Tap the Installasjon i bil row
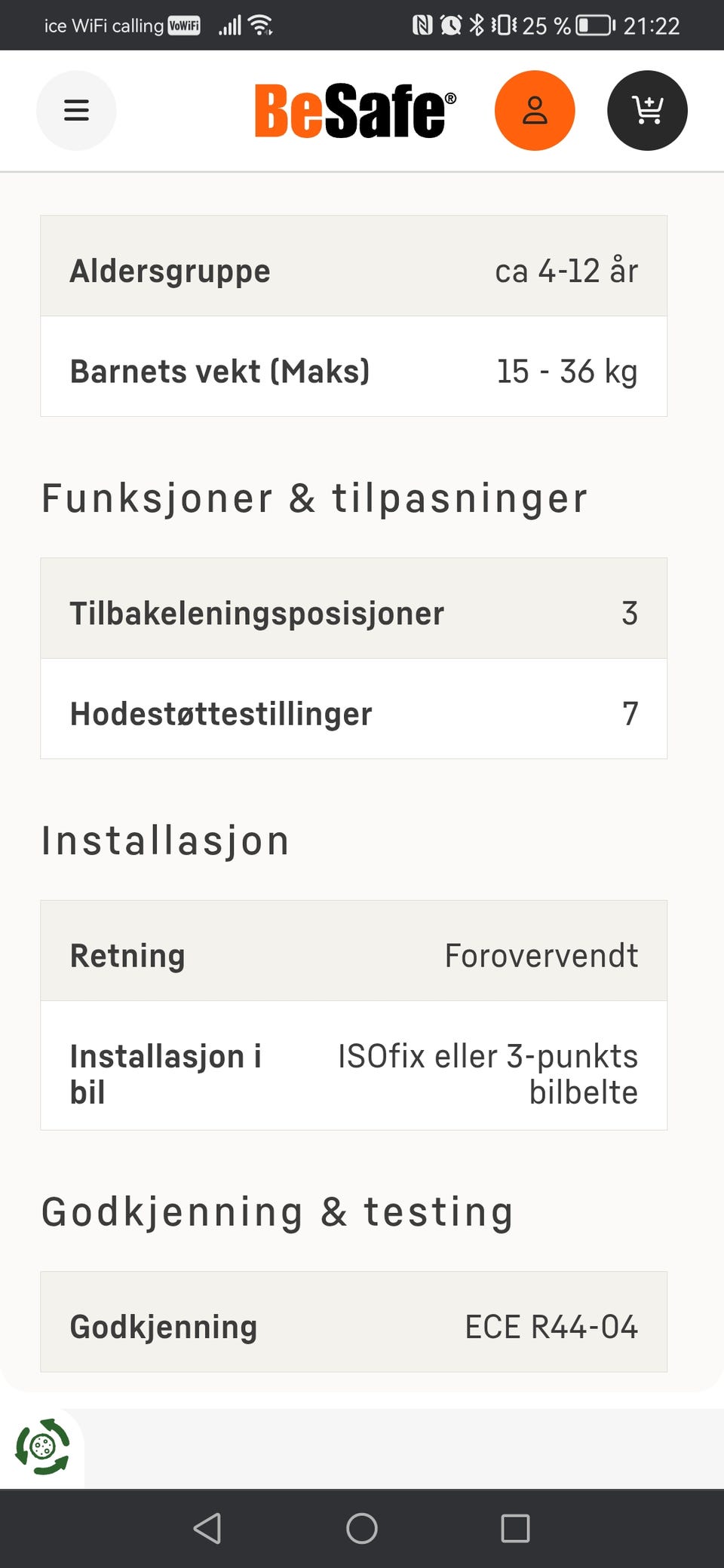 [x=354, y=1065]
